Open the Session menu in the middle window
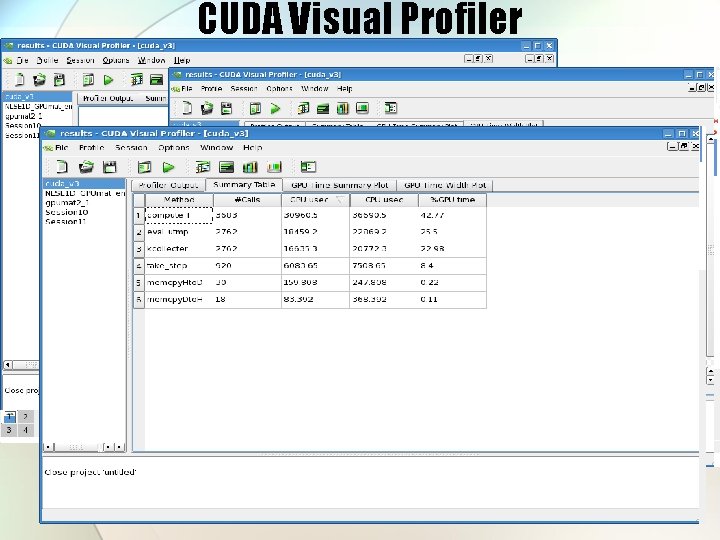This screenshot has height=540, width=720. 243,89
